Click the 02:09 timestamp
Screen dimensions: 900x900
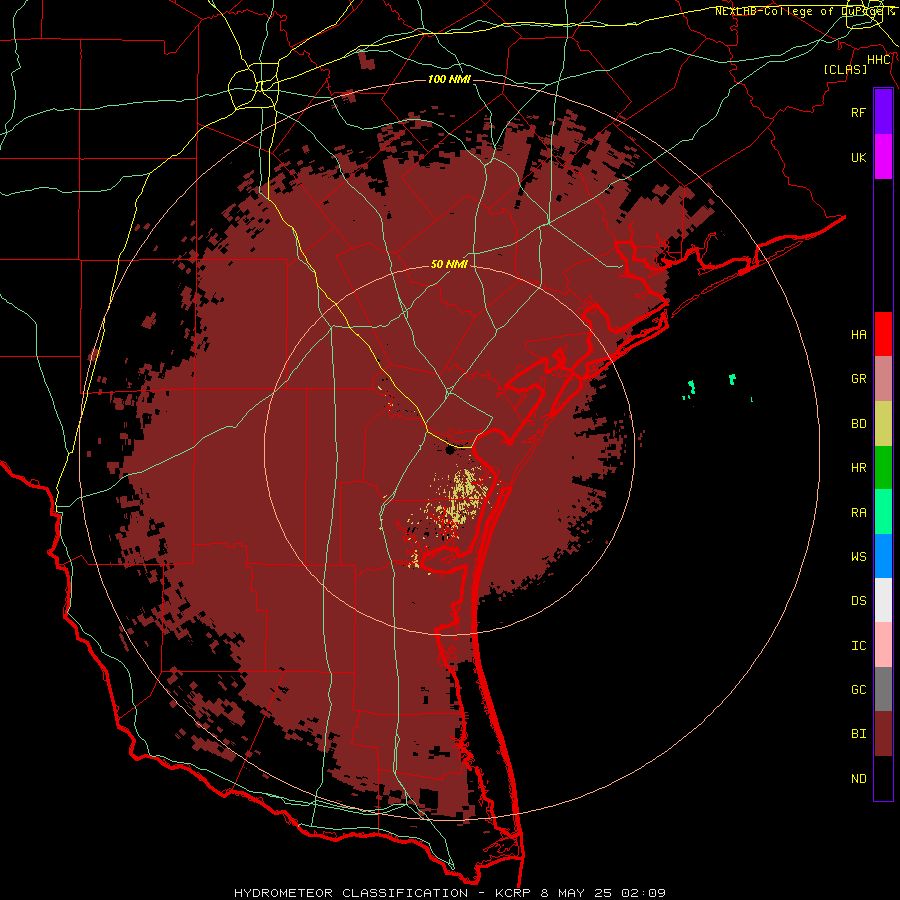click(x=642, y=893)
